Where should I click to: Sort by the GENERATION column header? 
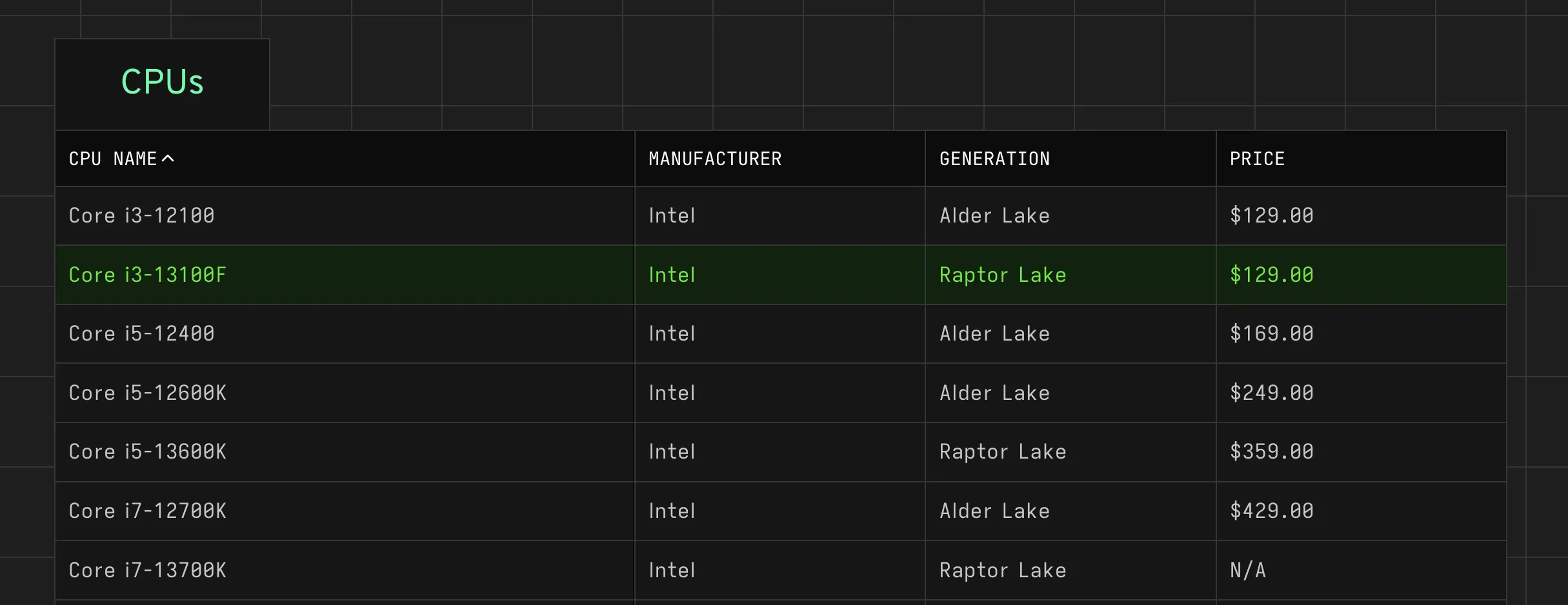[x=994, y=159]
